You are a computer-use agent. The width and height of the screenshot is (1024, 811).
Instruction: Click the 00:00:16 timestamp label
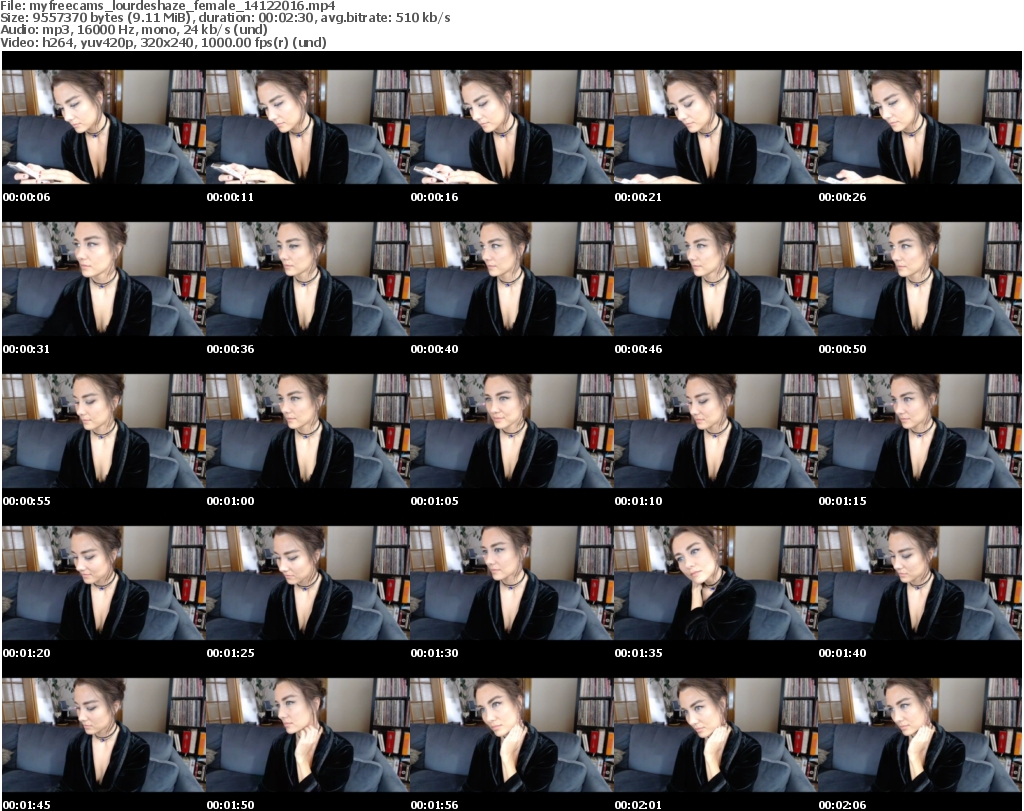tap(434, 197)
